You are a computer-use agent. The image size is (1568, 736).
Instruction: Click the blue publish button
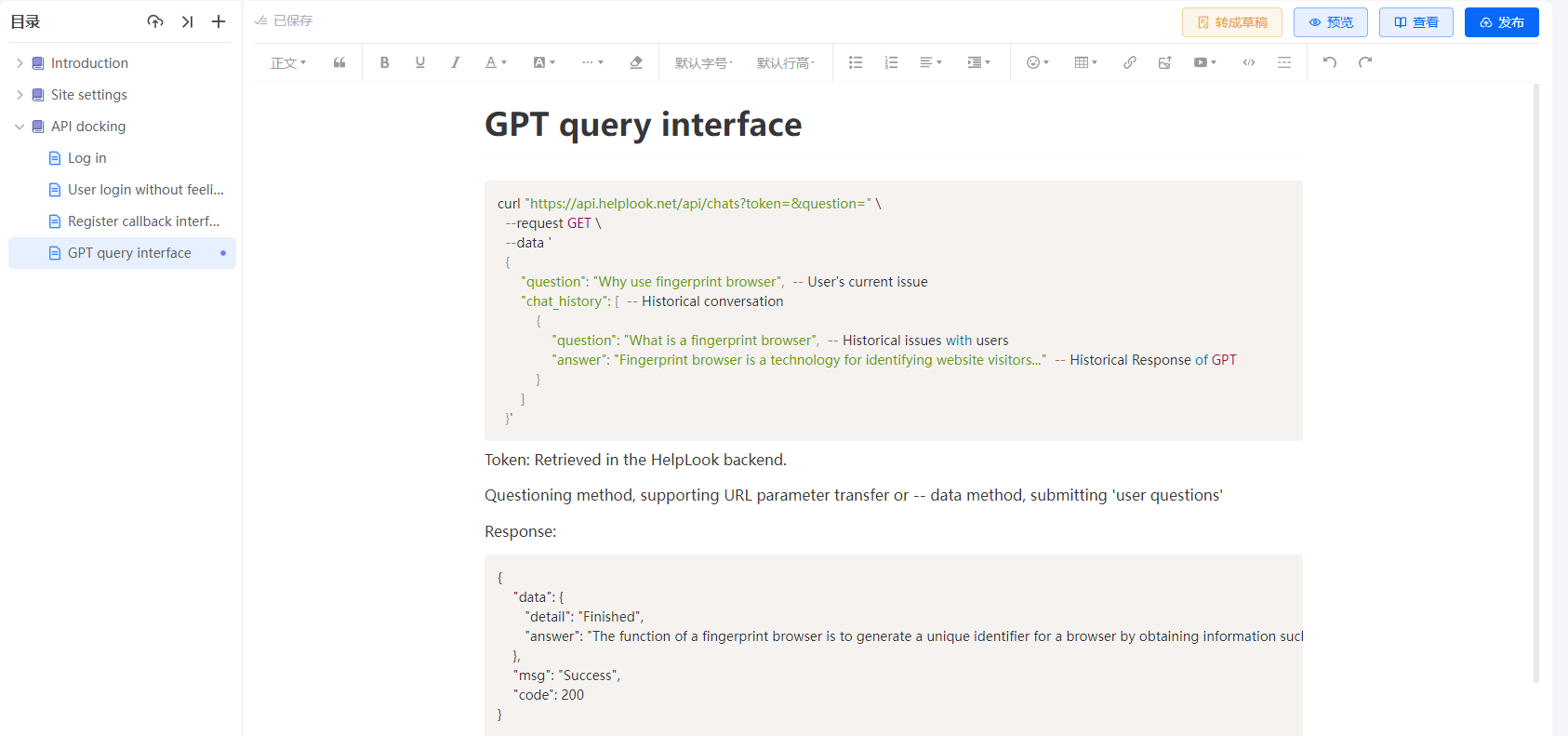(1501, 22)
